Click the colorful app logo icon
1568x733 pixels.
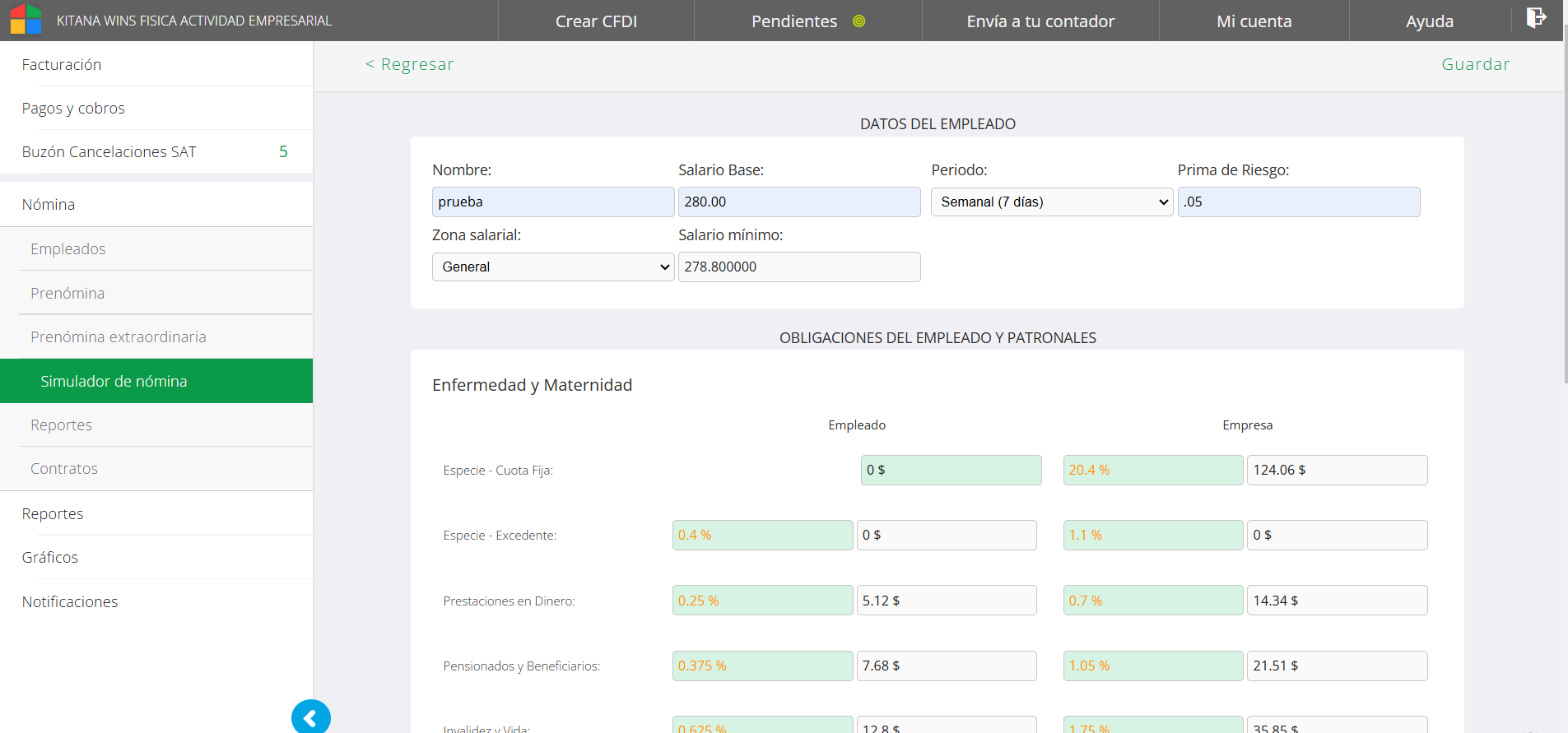tap(26, 20)
